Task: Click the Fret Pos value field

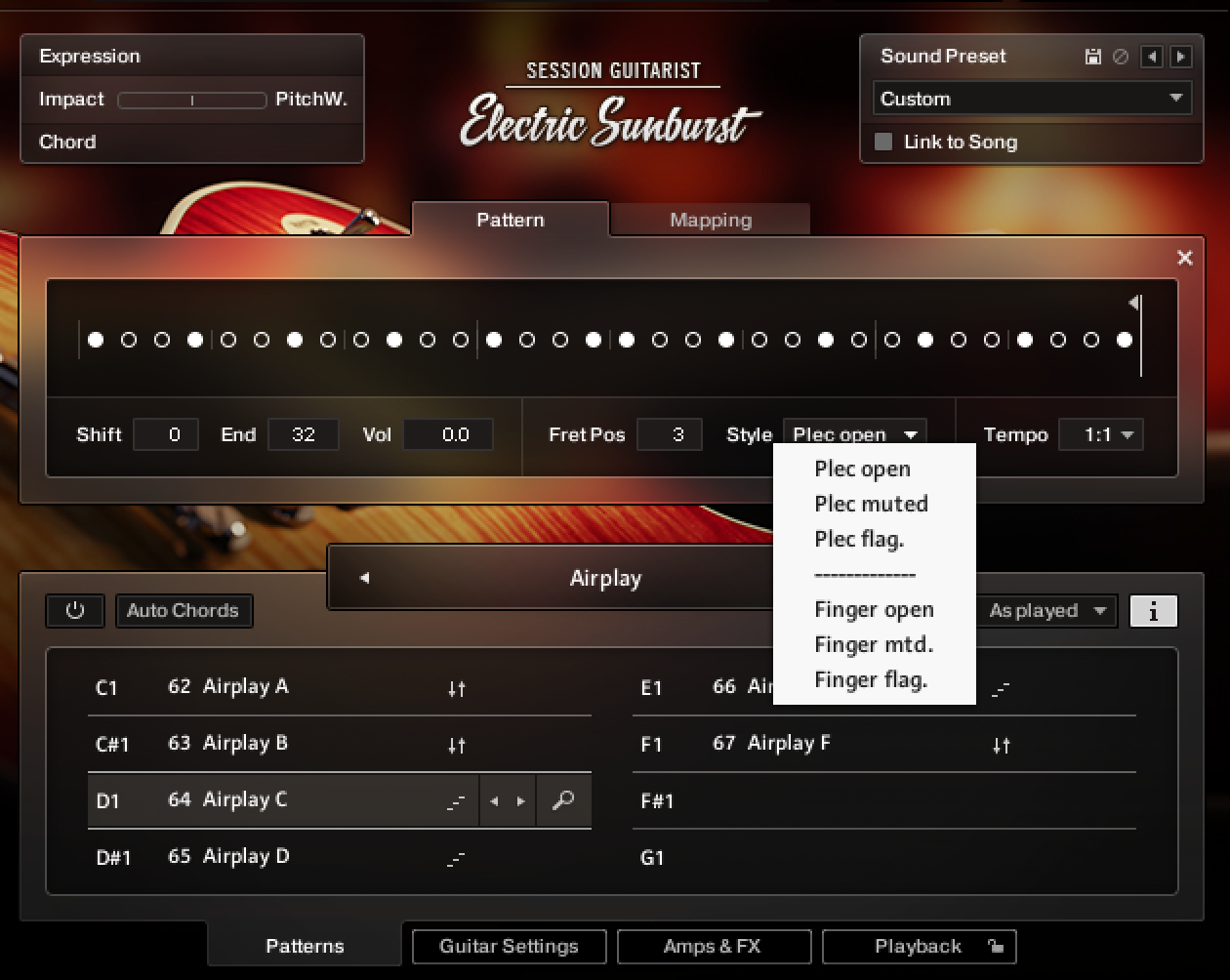Action: (670, 434)
